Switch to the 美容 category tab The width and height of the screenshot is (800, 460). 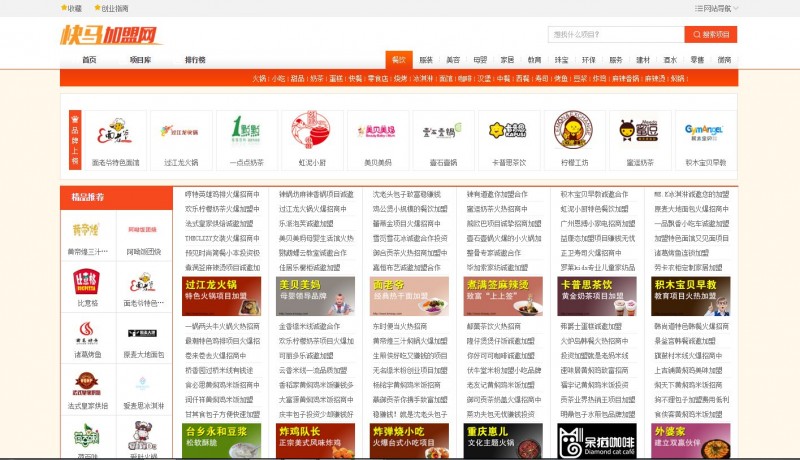coord(453,60)
